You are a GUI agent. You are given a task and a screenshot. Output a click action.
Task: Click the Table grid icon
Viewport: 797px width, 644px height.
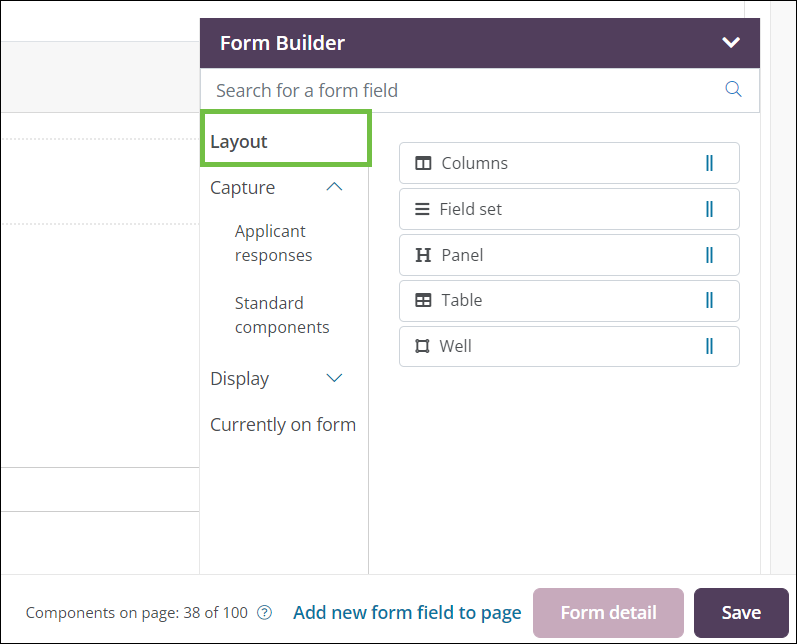424,300
